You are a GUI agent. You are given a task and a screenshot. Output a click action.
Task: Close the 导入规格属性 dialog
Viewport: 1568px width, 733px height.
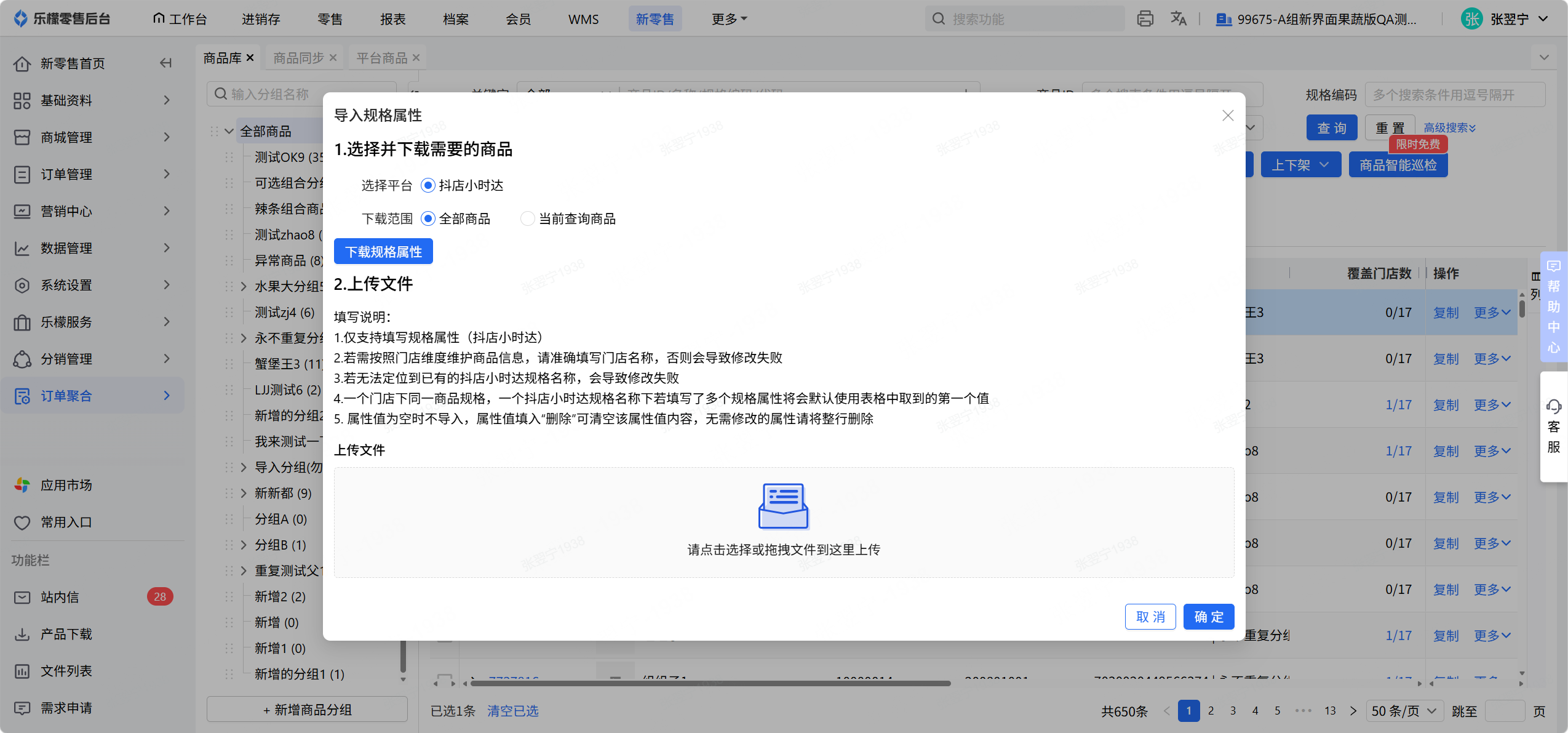[x=1228, y=116]
